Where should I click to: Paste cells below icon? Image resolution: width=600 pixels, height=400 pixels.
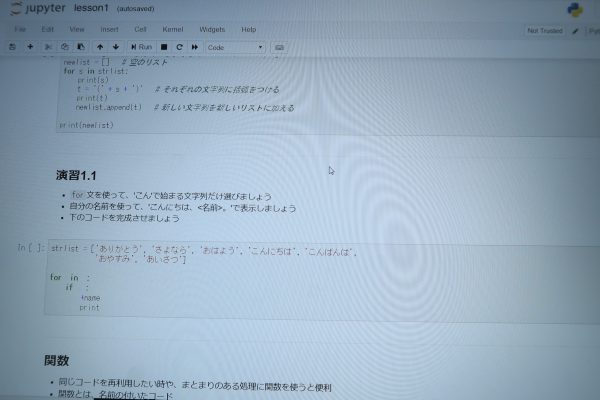pos(81,47)
